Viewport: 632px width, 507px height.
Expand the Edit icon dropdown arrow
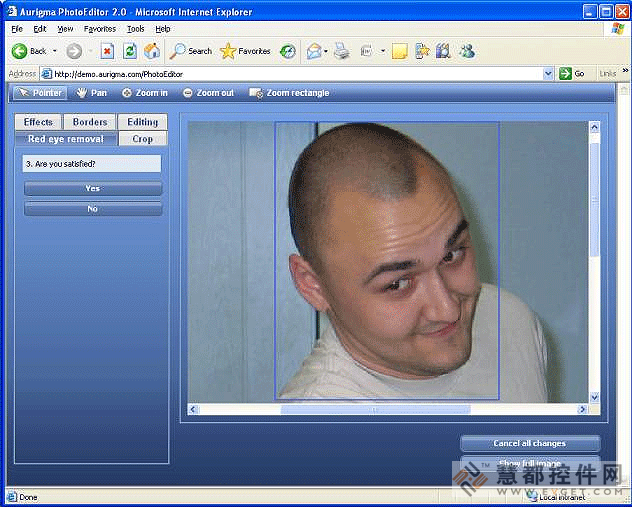[383, 51]
